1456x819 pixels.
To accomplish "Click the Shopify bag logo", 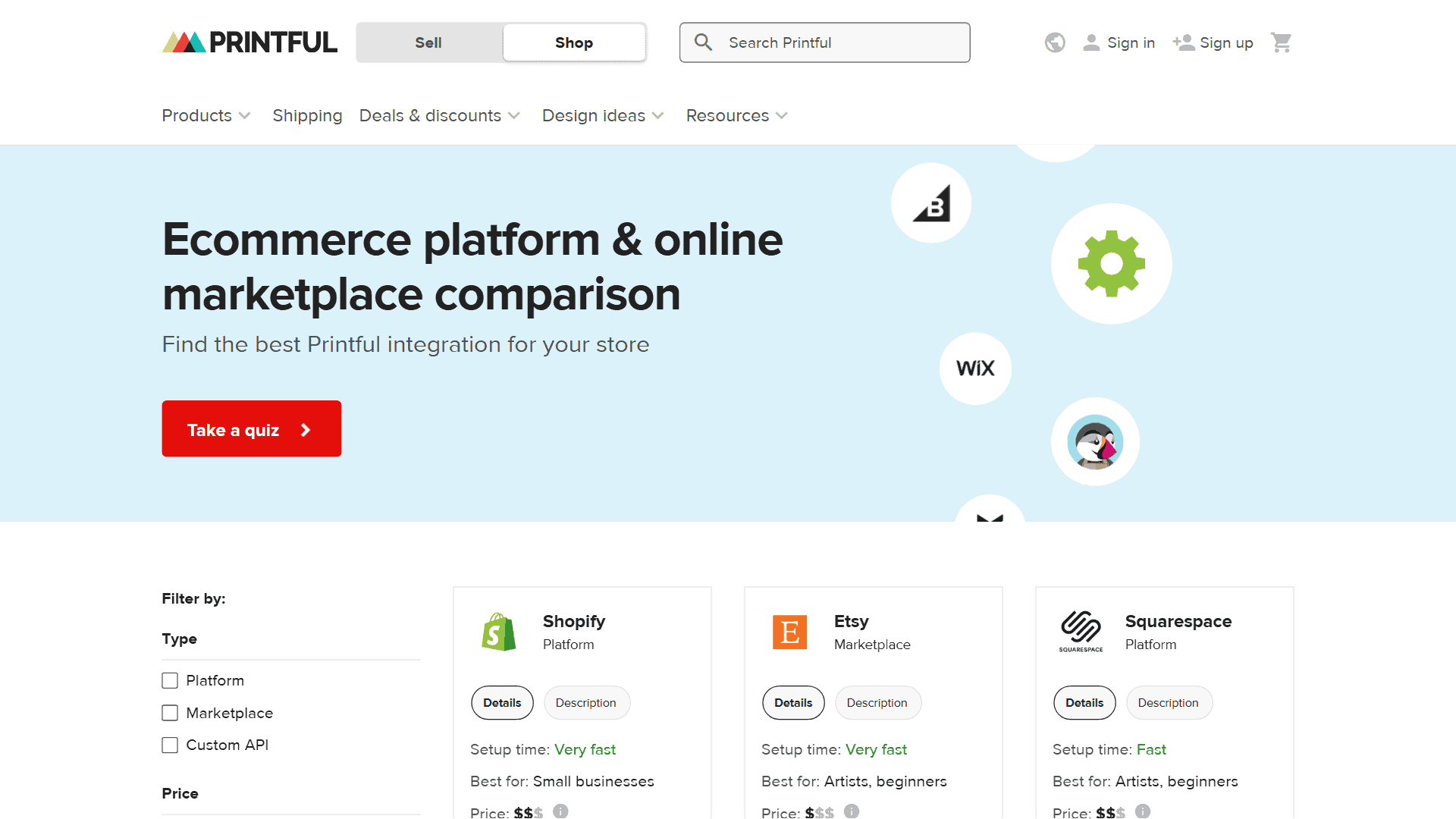I will coord(498,632).
